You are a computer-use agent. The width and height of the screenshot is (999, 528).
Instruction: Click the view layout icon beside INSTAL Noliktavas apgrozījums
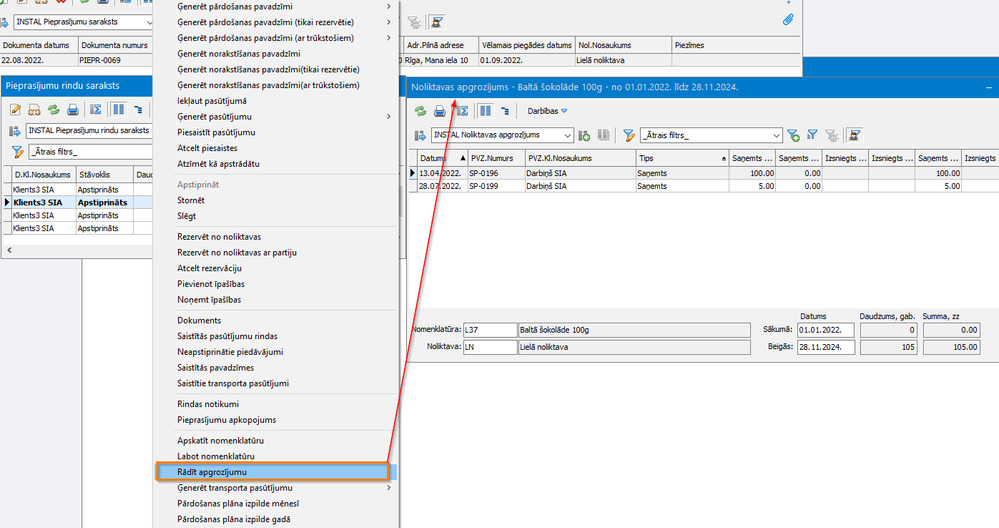[420, 136]
